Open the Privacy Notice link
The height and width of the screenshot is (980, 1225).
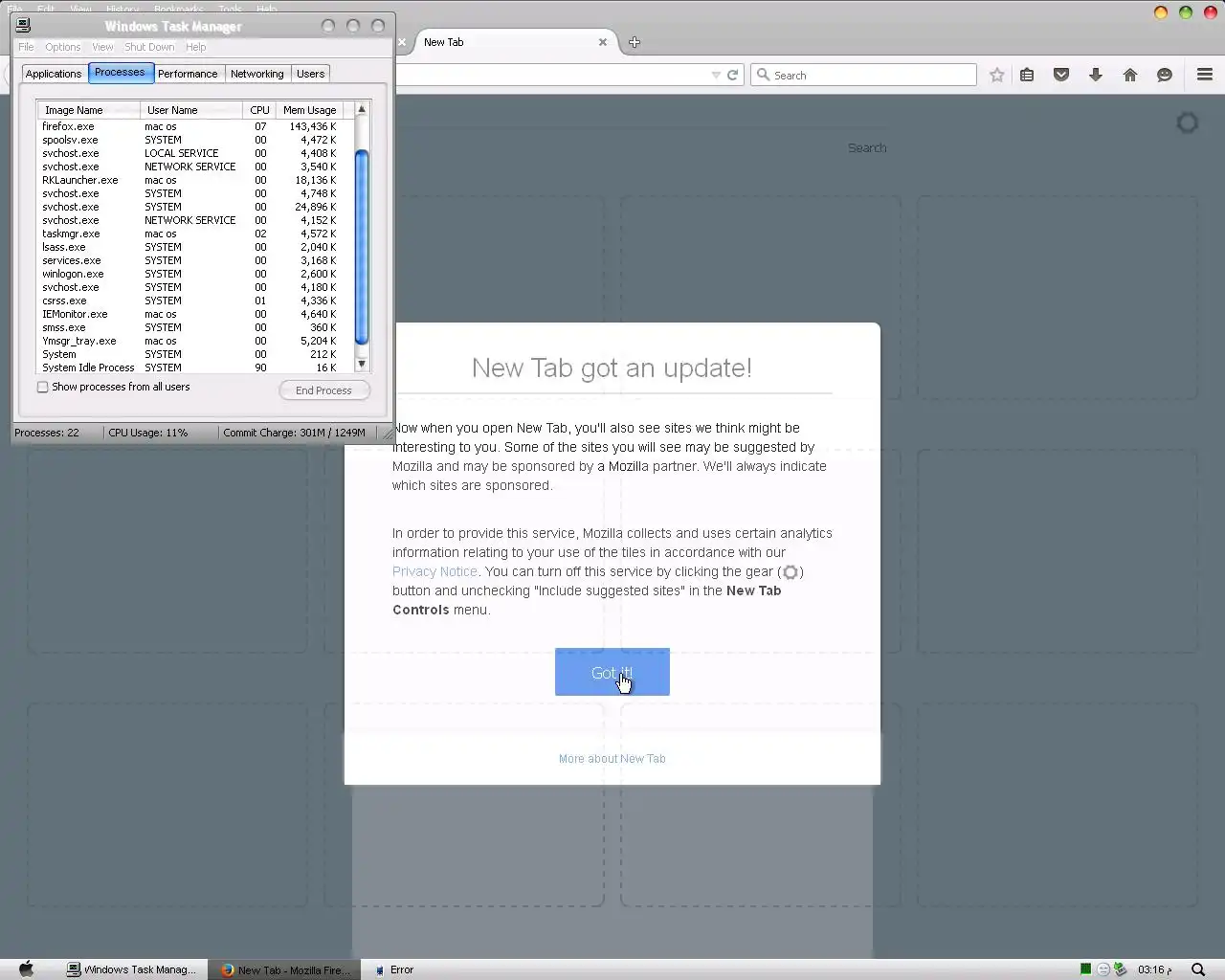(x=434, y=571)
